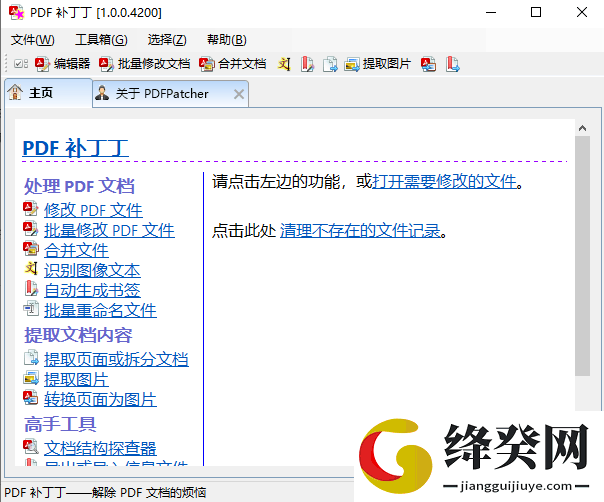Click the icon beside 提取页面或拆分文档
Viewport: 604px width, 502px height.
pyautogui.click(x=31, y=358)
